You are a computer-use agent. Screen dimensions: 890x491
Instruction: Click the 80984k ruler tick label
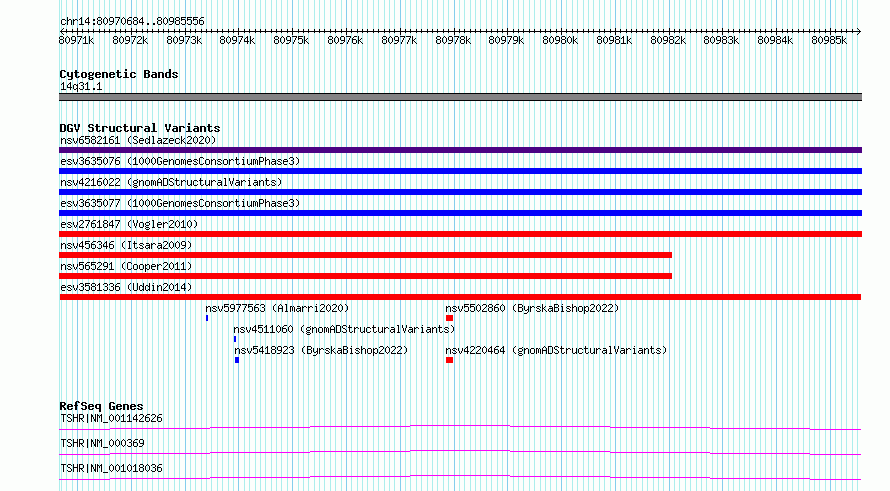(x=775, y=40)
